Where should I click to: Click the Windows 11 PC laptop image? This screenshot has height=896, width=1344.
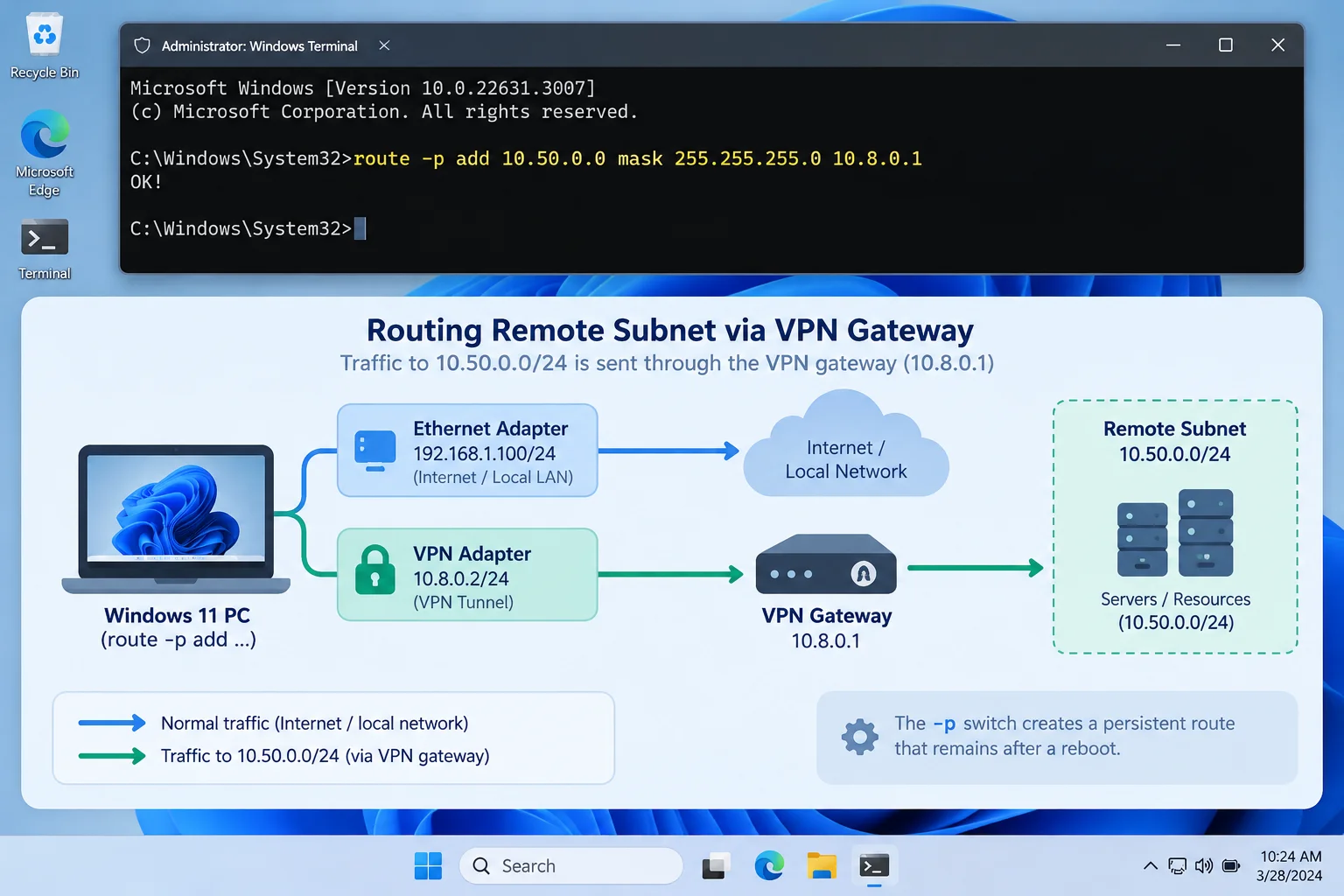(x=176, y=520)
